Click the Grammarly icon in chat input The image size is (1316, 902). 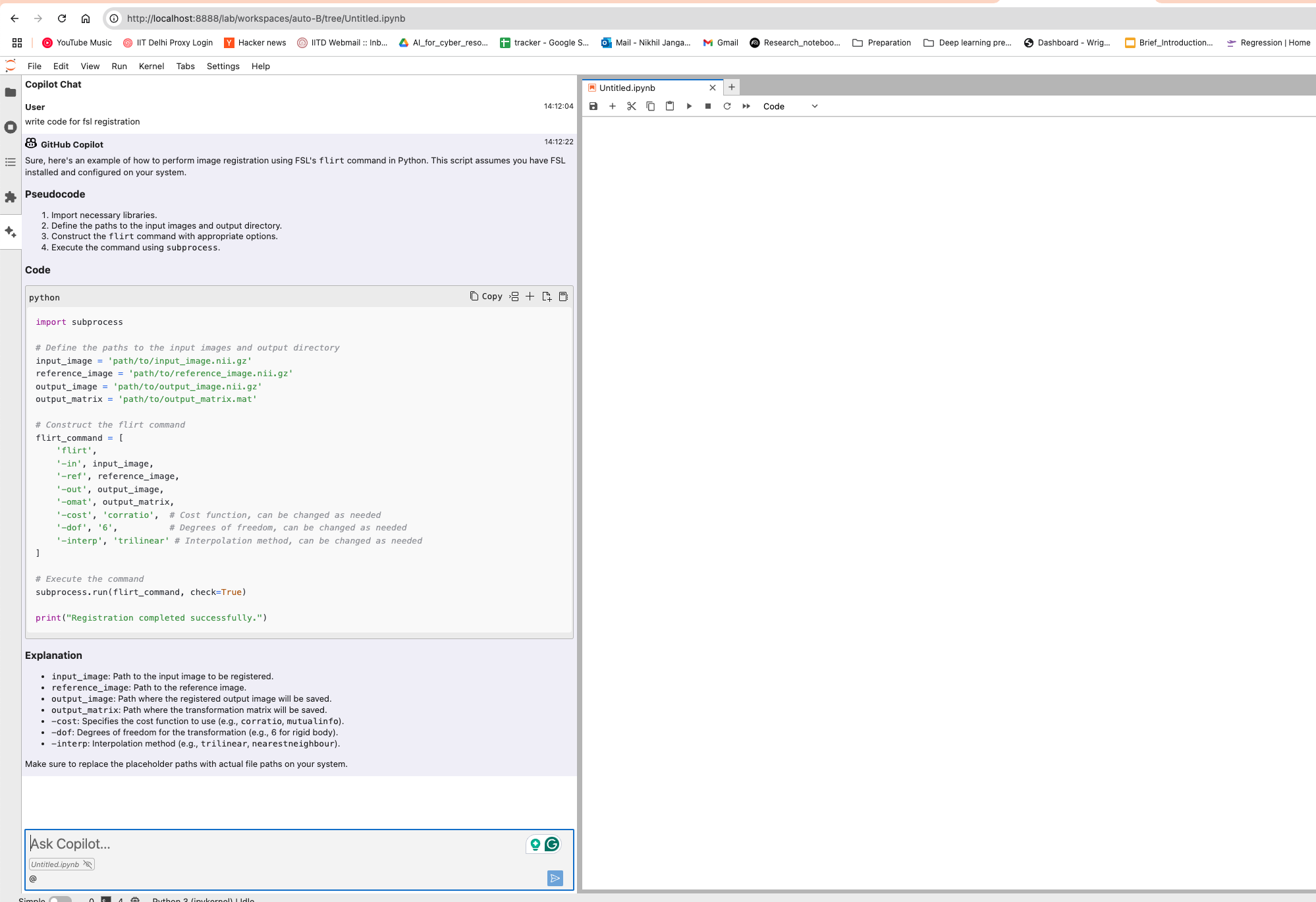[x=552, y=844]
